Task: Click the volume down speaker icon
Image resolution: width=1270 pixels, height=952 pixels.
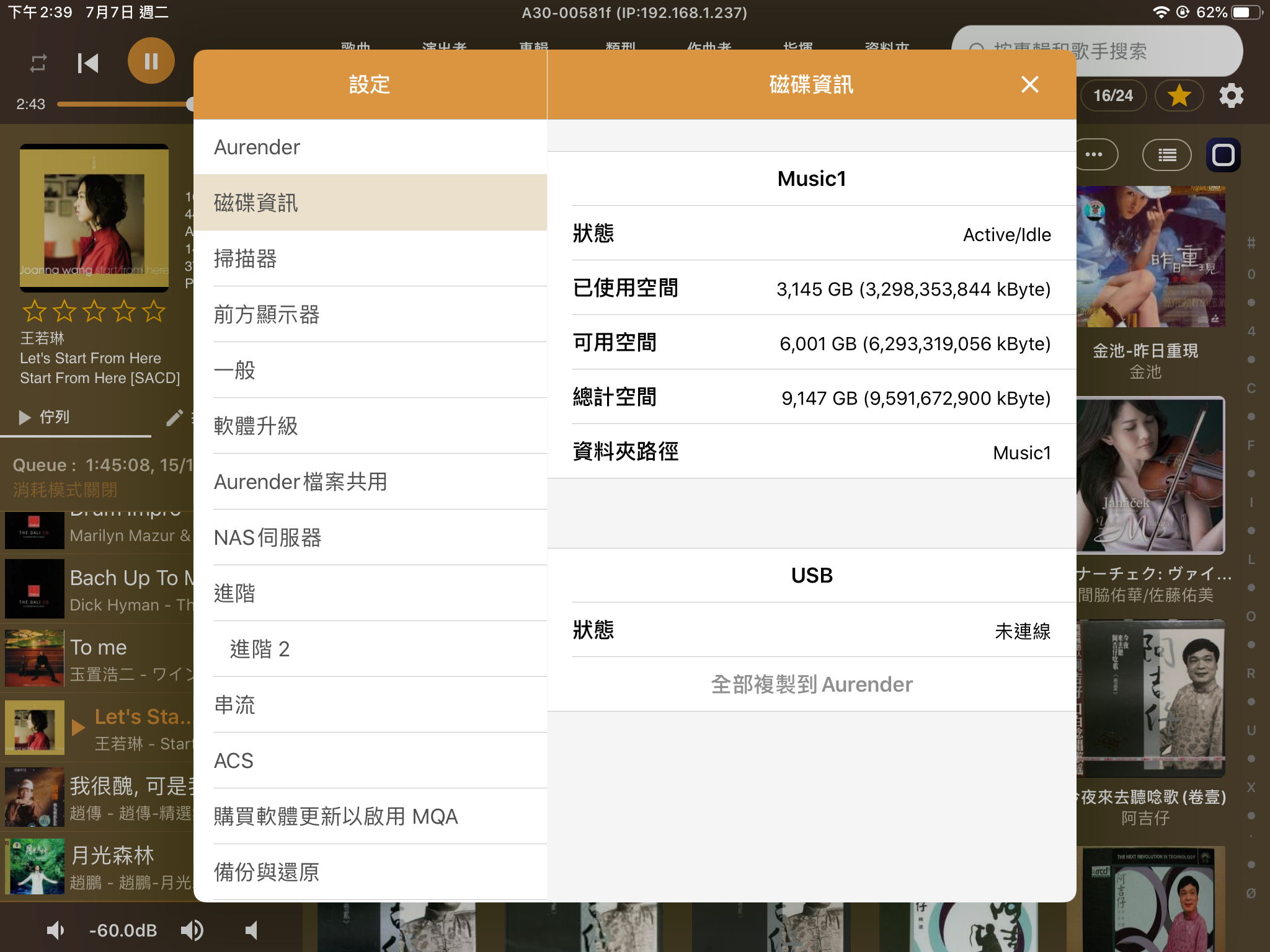Action: click(x=55, y=930)
